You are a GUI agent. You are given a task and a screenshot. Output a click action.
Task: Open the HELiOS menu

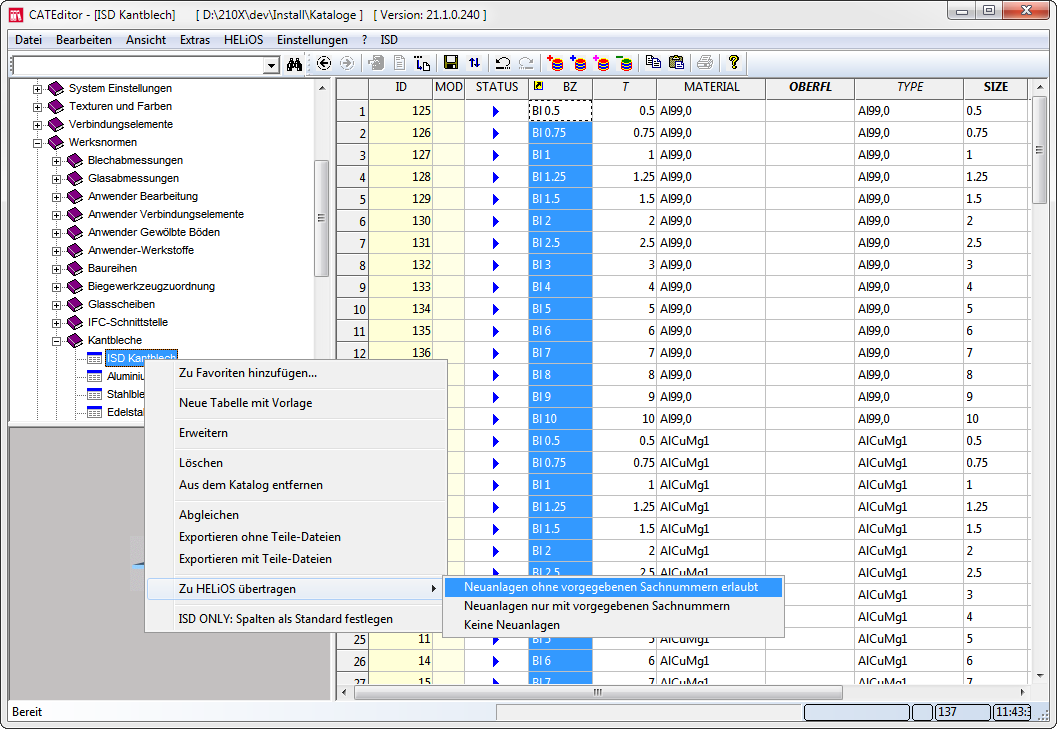point(243,40)
